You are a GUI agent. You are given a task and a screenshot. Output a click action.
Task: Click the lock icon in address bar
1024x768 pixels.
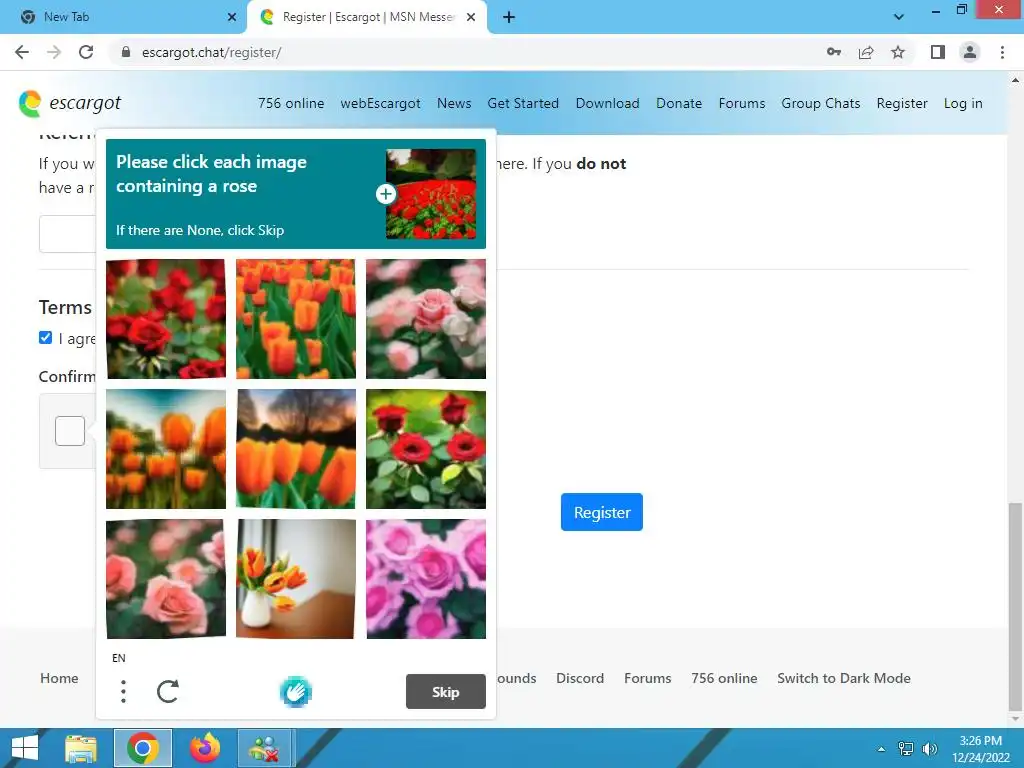(x=126, y=52)
